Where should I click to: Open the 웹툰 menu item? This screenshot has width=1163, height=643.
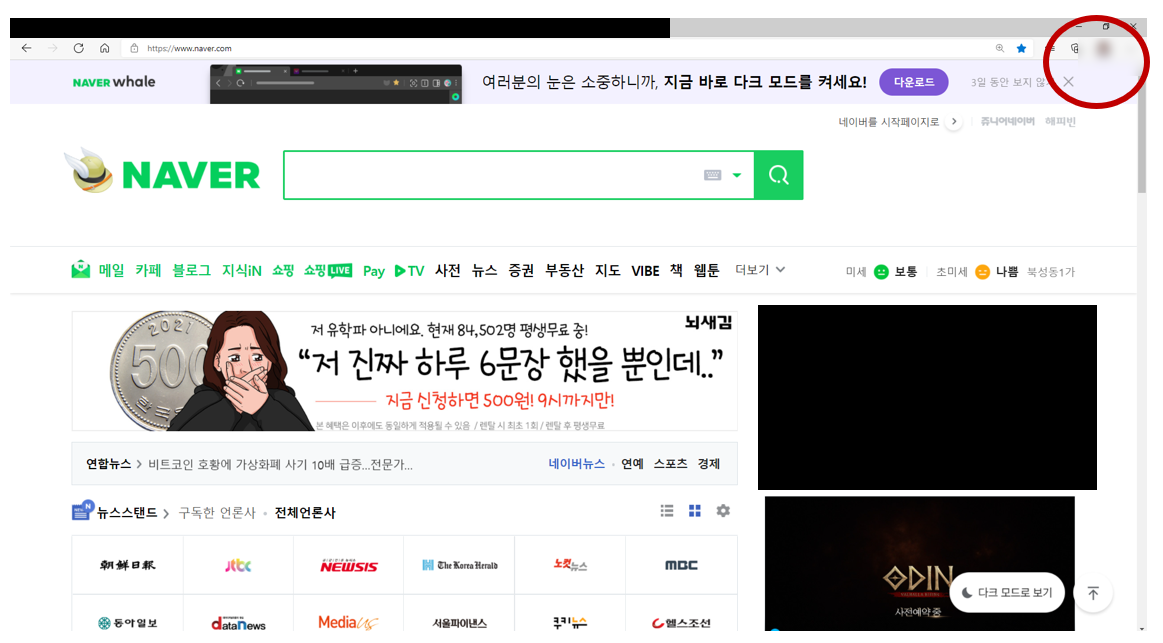tap(706, 271)
